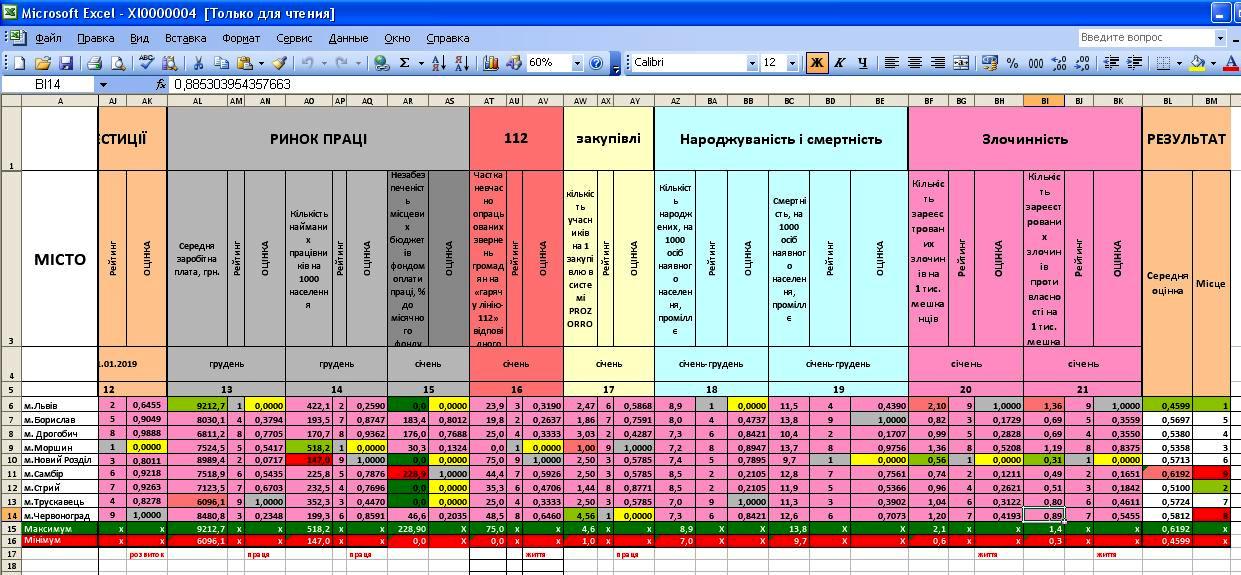Open the 60% zoom dropdown
Image resolution: width=1241 pixels, height=575 pixels.
pos(577,63)
